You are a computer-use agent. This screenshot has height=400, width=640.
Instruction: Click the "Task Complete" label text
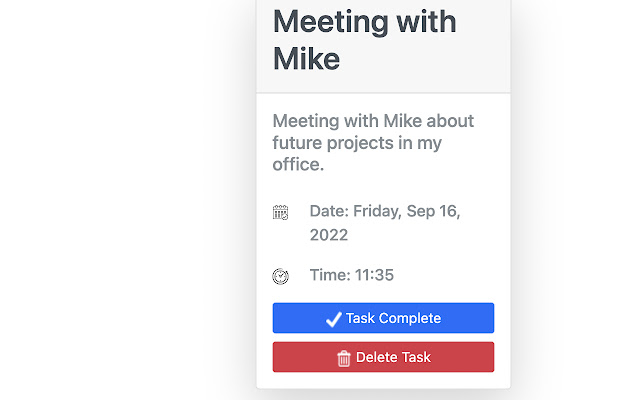(393, 319)
